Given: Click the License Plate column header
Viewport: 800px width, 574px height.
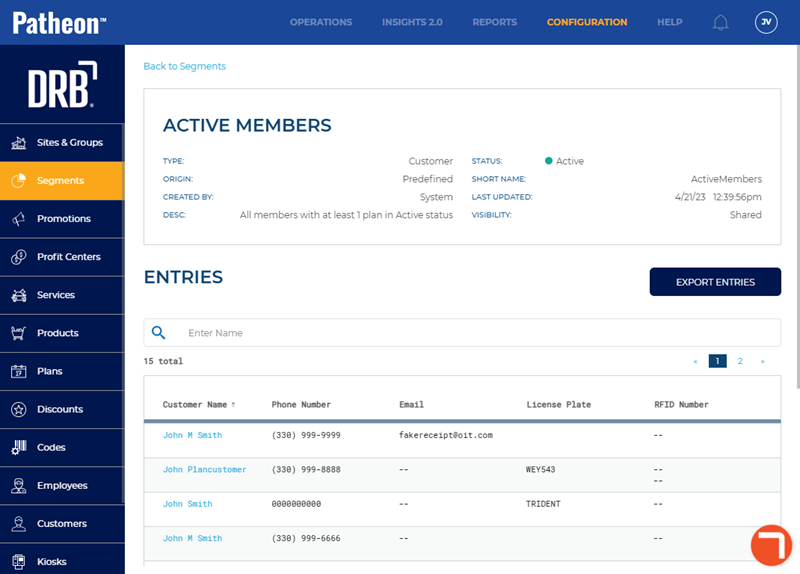Looking at the screenshot, I should pos(559,405).
